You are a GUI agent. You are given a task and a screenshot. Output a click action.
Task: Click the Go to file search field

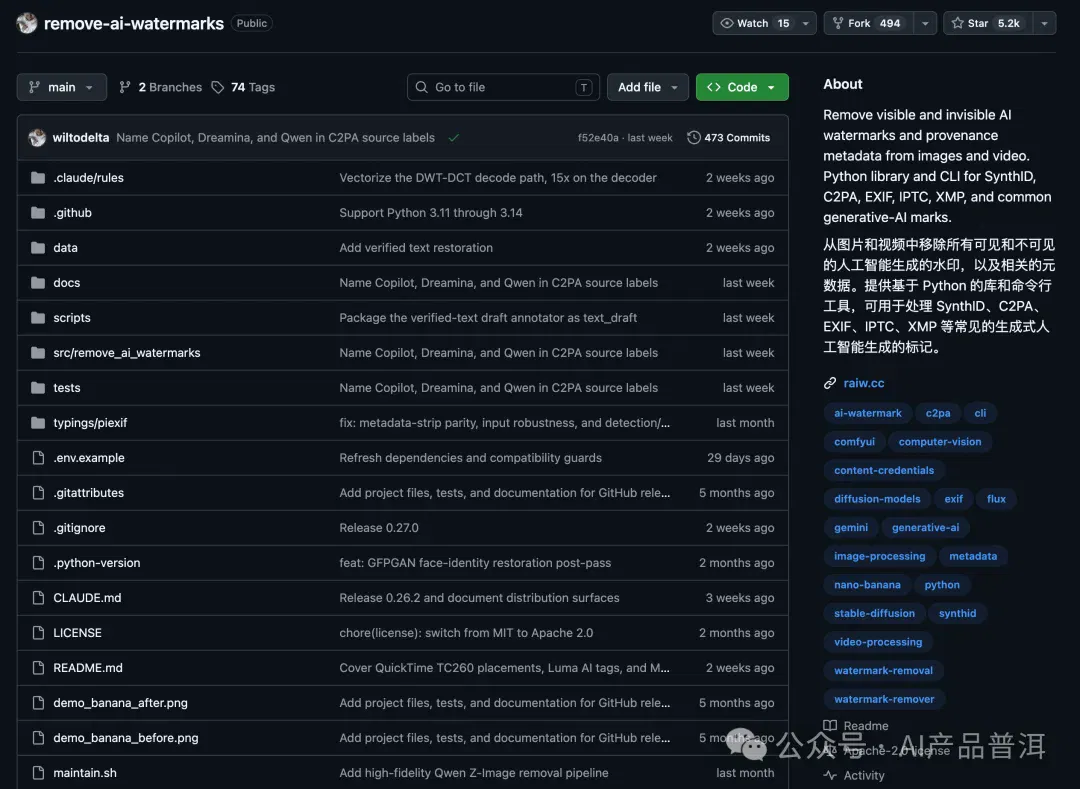pyautogui.click(x=503, y=87)
